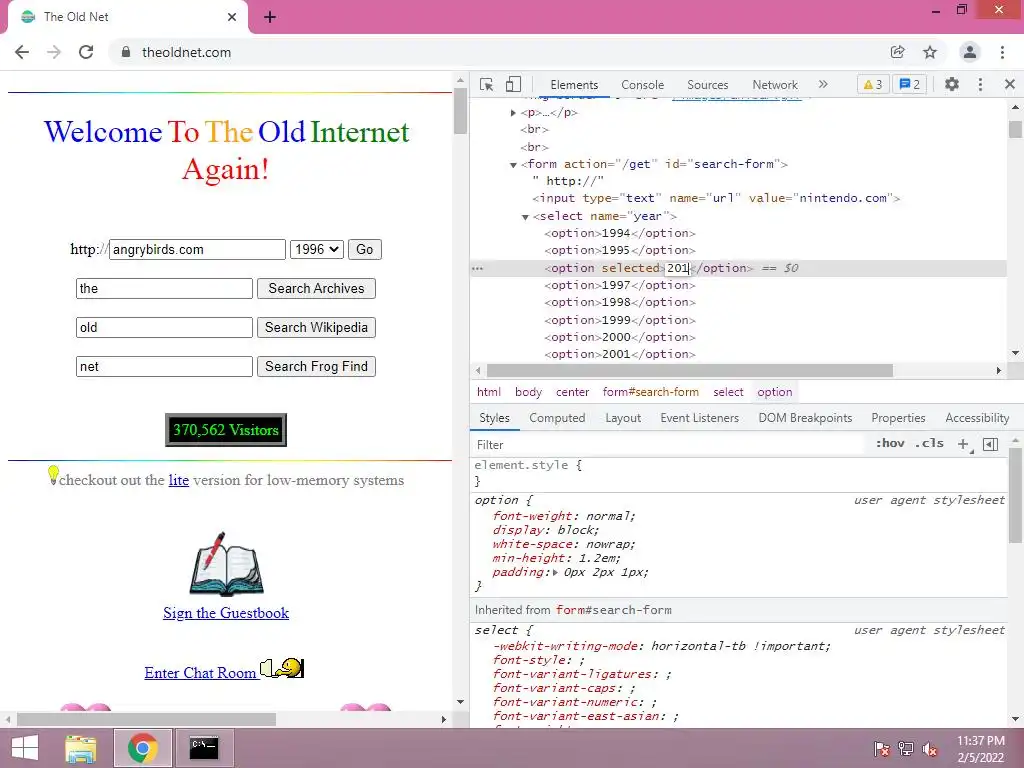Open DevTools customize three-dot menu

click(980, 84)
